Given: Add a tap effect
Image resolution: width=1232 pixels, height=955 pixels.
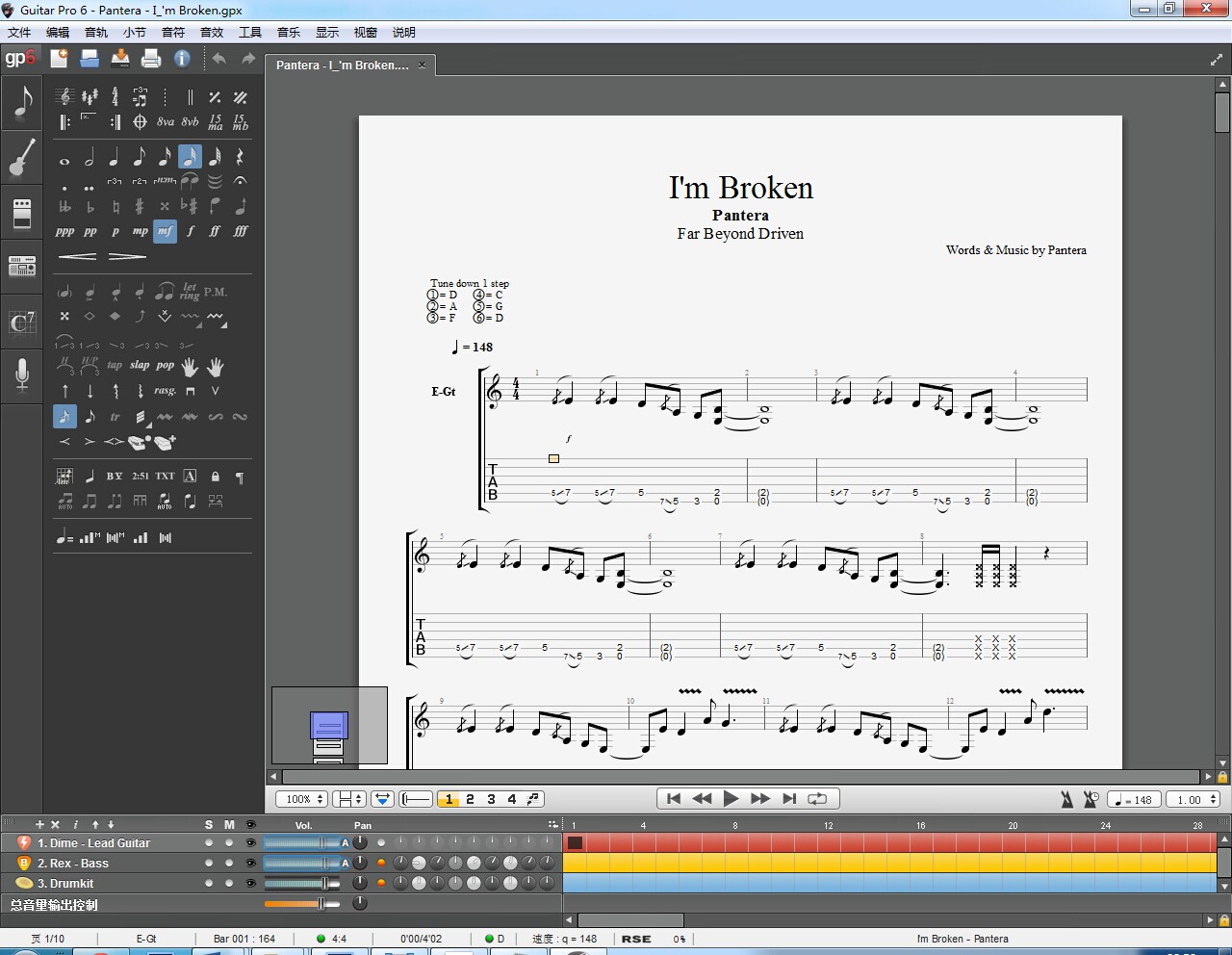Looking at the screenshot, I should pyautogui.click(x=115, y=366).
